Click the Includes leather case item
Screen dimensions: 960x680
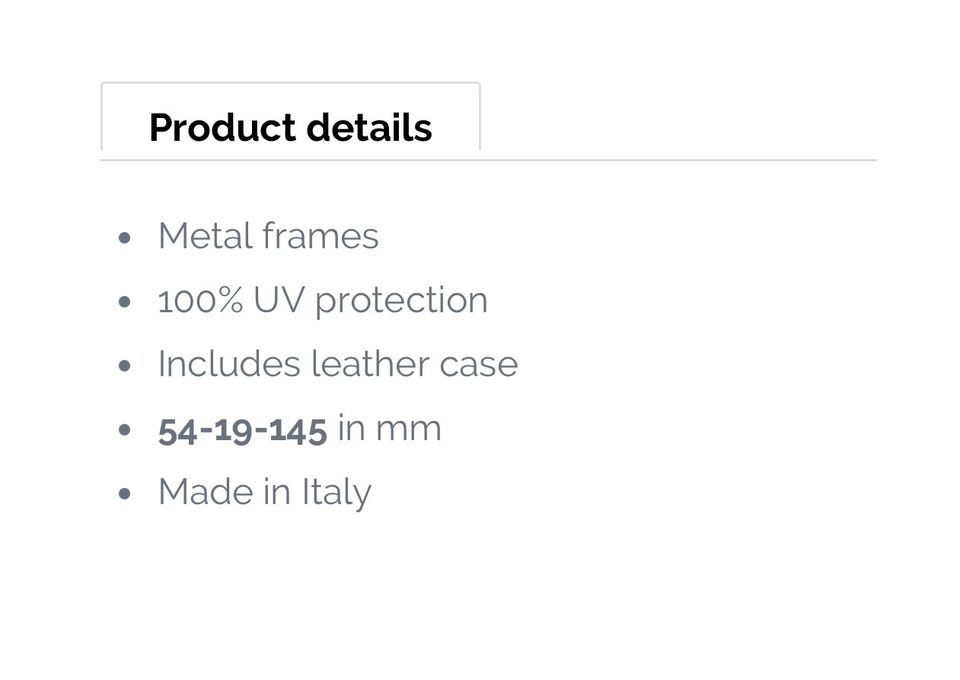(337, 364)
